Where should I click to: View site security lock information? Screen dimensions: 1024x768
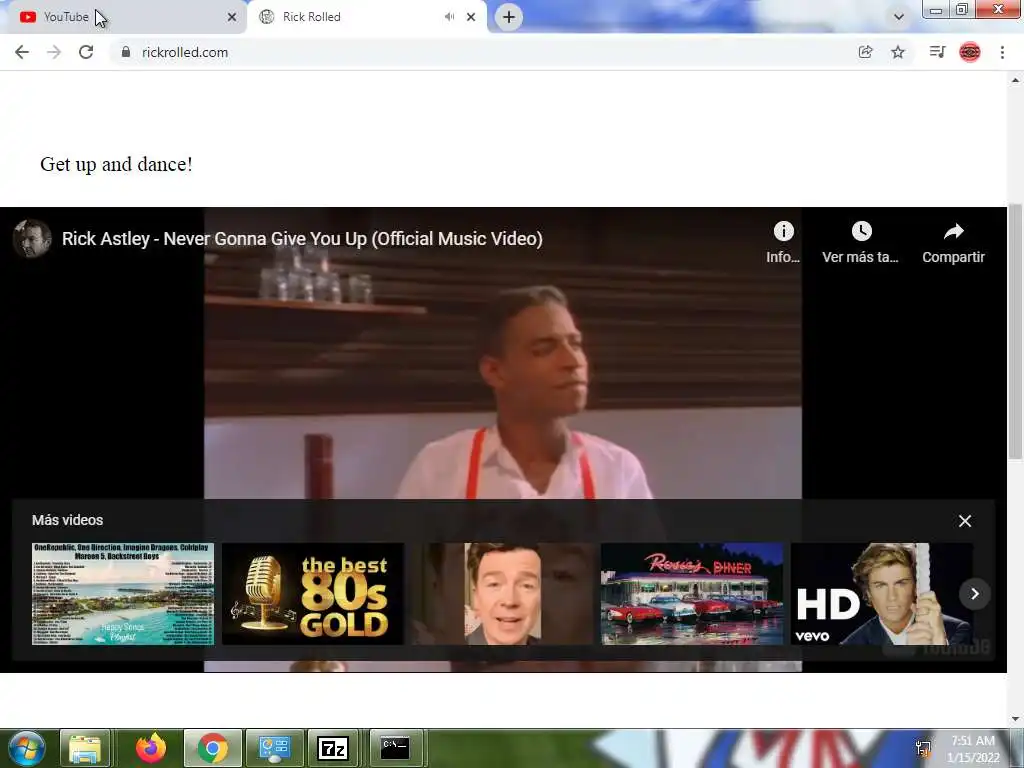pos(125,52)
